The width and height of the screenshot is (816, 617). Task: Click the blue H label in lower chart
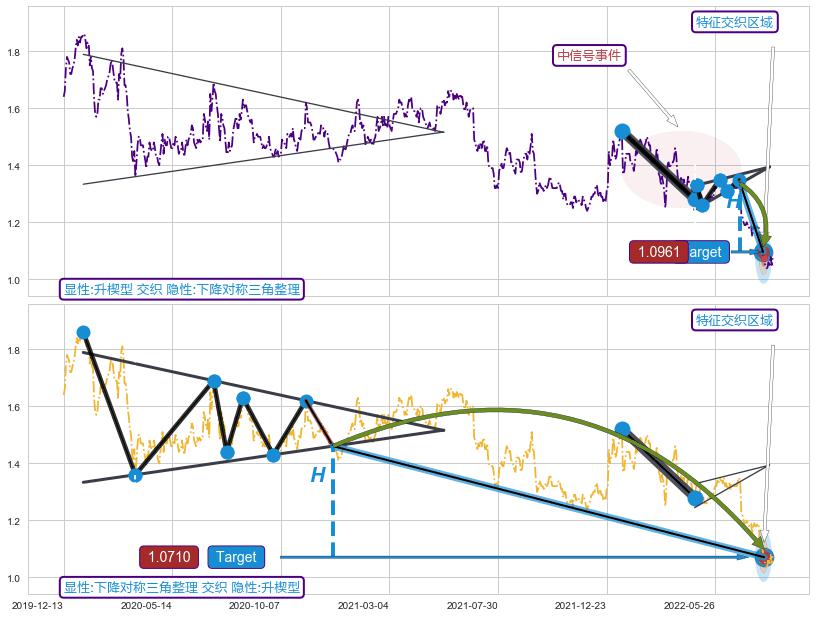tap(318, 476)
